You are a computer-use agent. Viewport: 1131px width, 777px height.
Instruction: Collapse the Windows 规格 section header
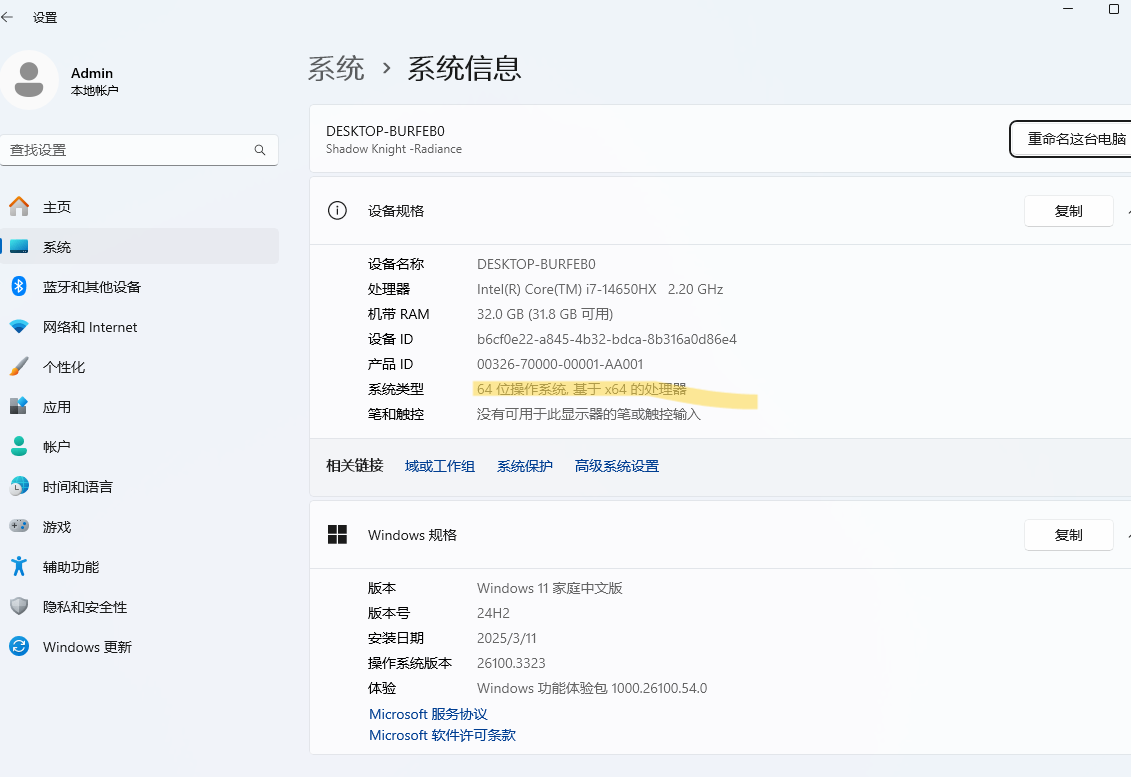click(720, 535)
